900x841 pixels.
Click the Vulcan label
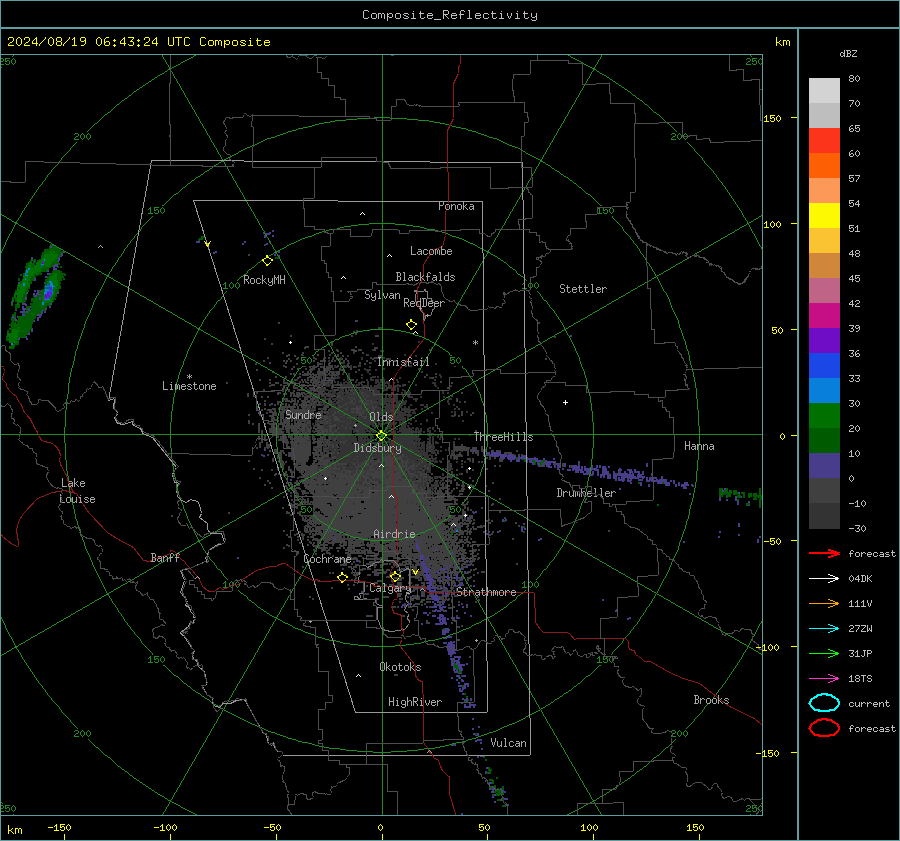coord(508,743)
